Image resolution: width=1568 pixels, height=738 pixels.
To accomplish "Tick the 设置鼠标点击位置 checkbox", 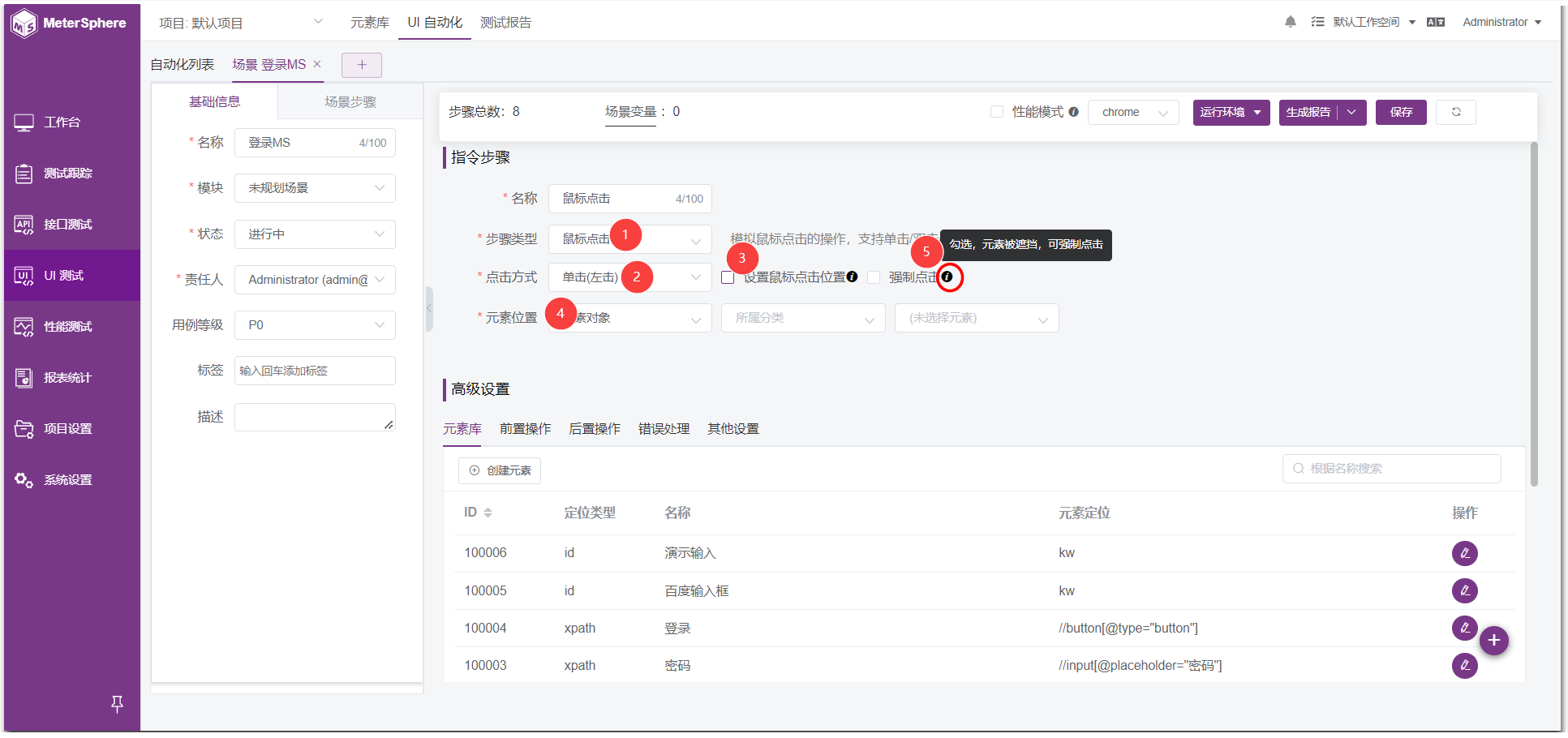I will [728, 277].
